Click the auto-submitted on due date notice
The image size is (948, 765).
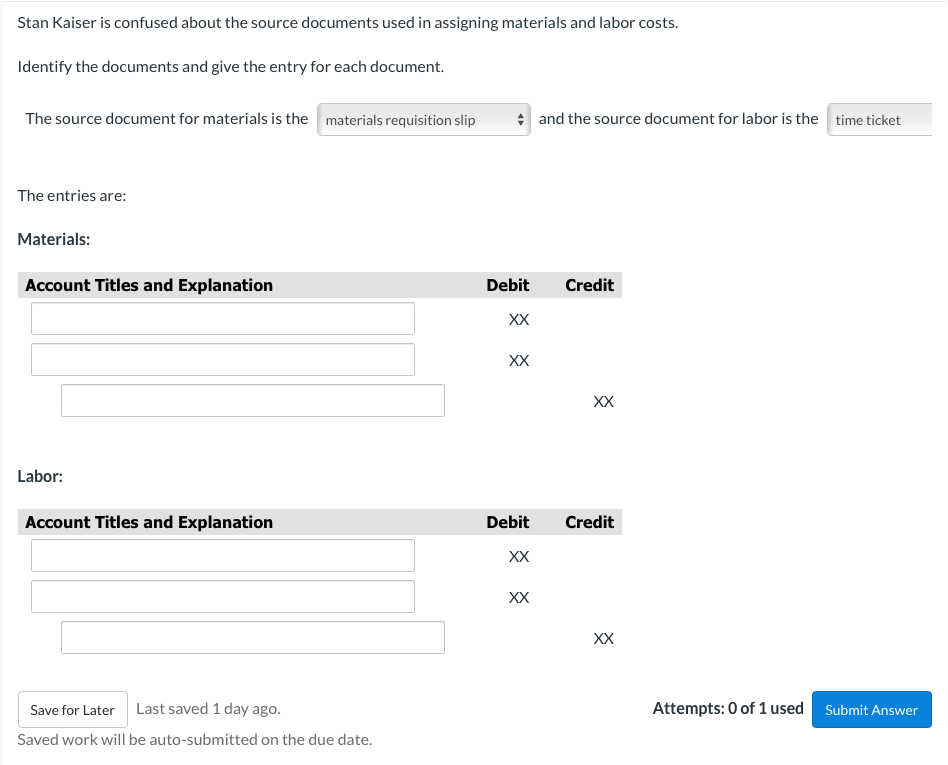tap(195, 740)
